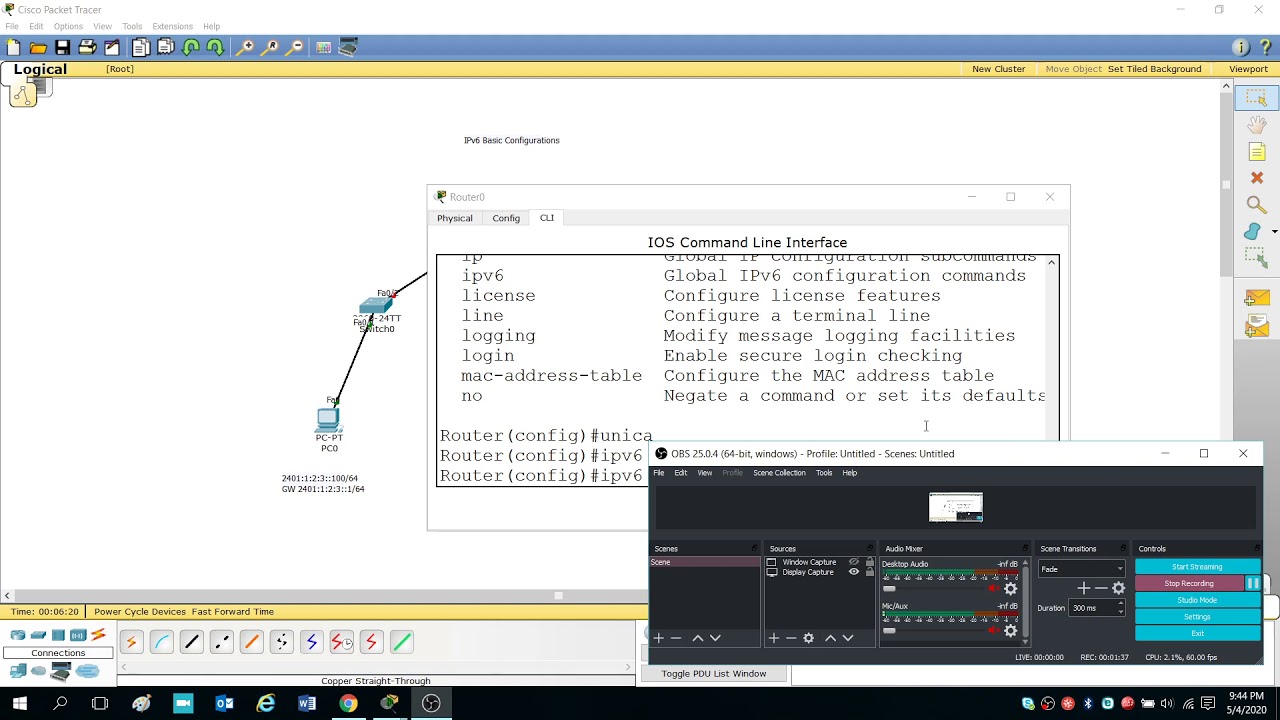1280x720 pixels.
Task: Open OBS Scene Collection menu
Action: coord(779,473)
